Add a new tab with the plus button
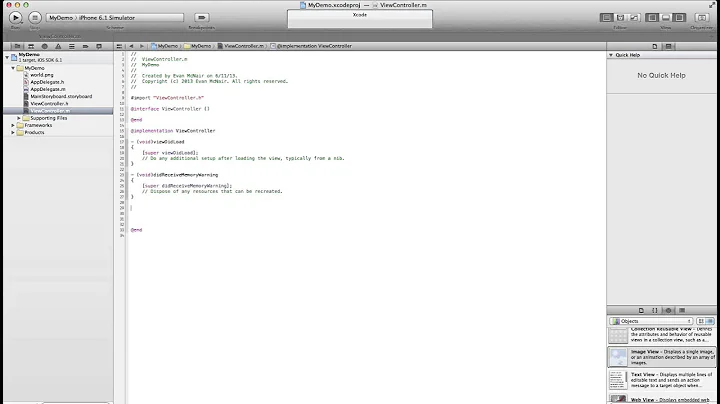Image resolution: width=720 pixels, height=404 pixels. coord(712,36)
